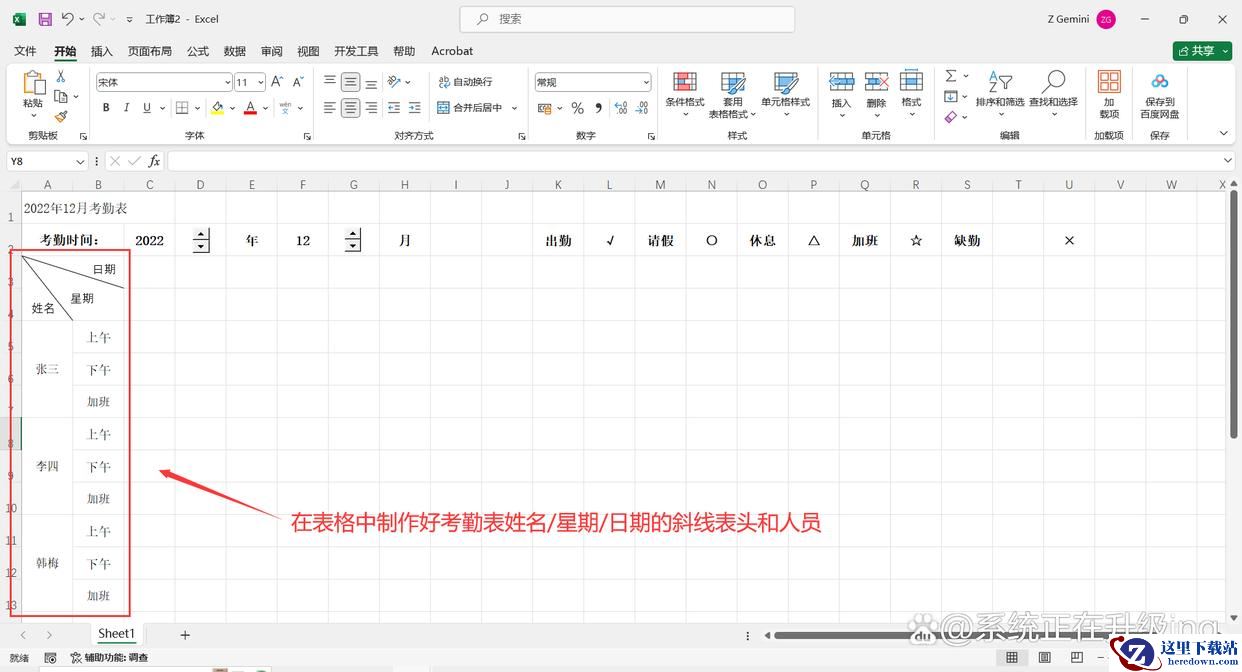Image resolution: width=1242 pixels, height=672 pixels.
Task: Click Save to Baidu Netdisk icon
Action: click(x=1159, y=84)
